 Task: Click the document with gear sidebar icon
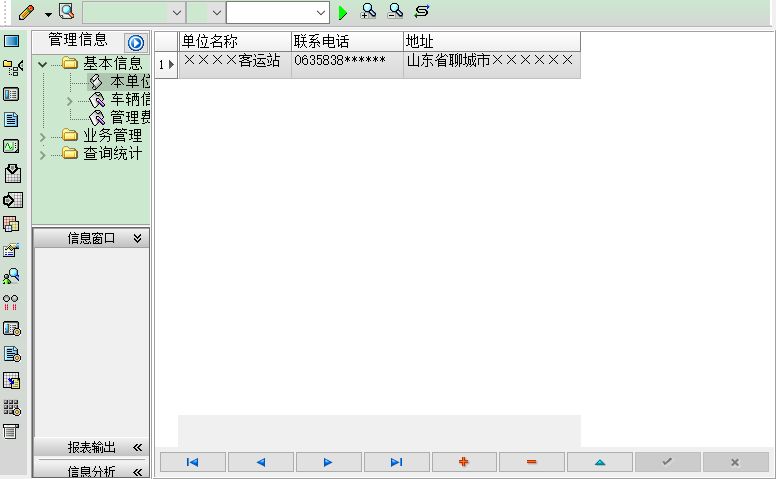[12, 354]
